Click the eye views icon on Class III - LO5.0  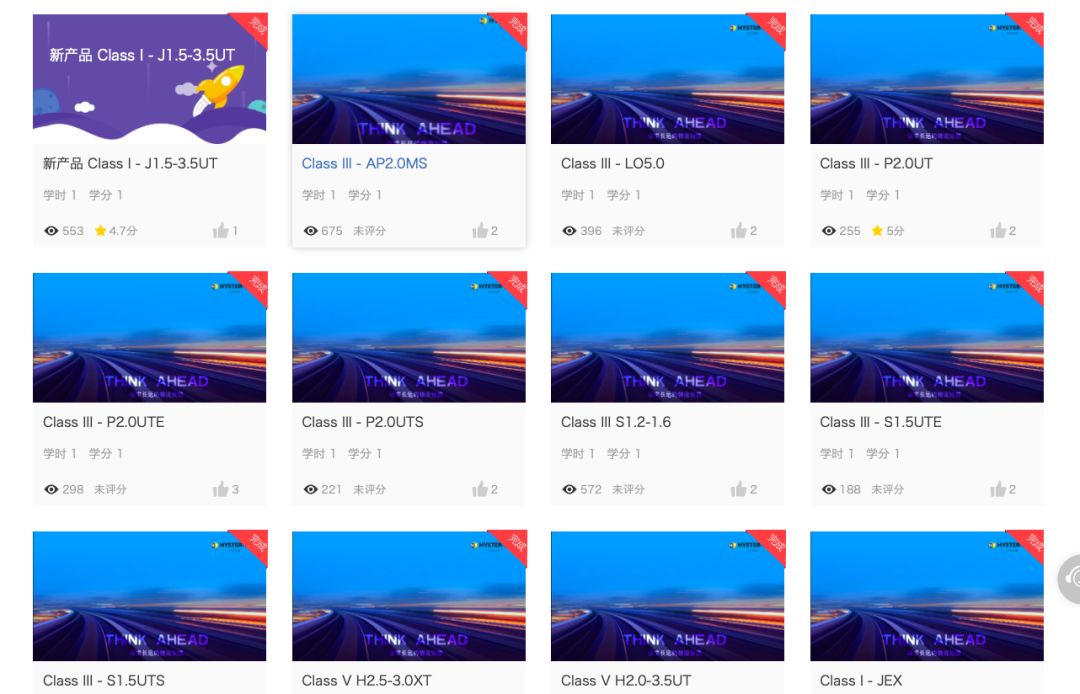(x=569, y=231)
